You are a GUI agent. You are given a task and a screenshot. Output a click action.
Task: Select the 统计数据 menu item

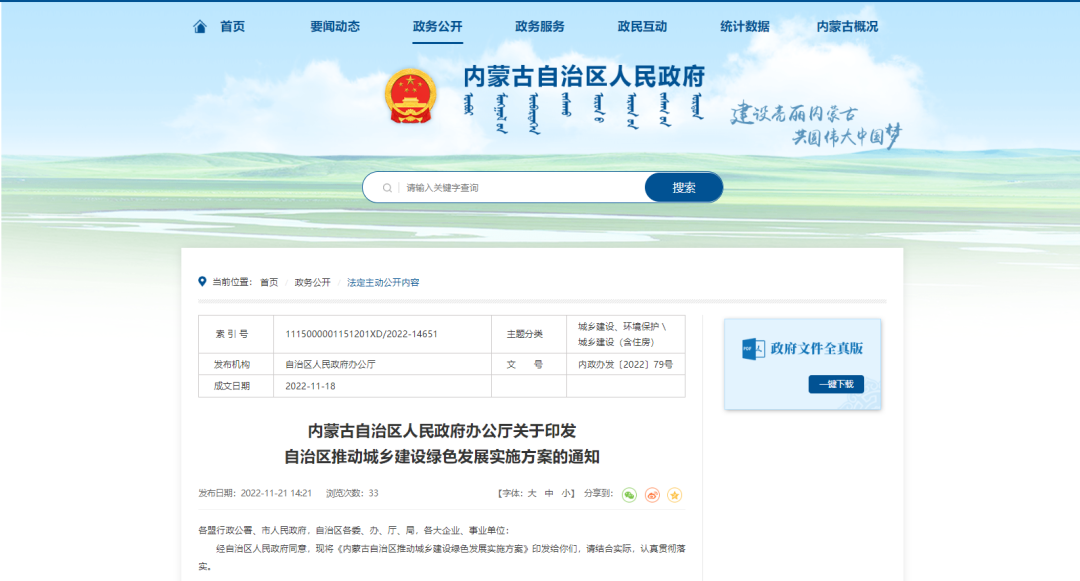pyautogui.click(x=743, y=26)
